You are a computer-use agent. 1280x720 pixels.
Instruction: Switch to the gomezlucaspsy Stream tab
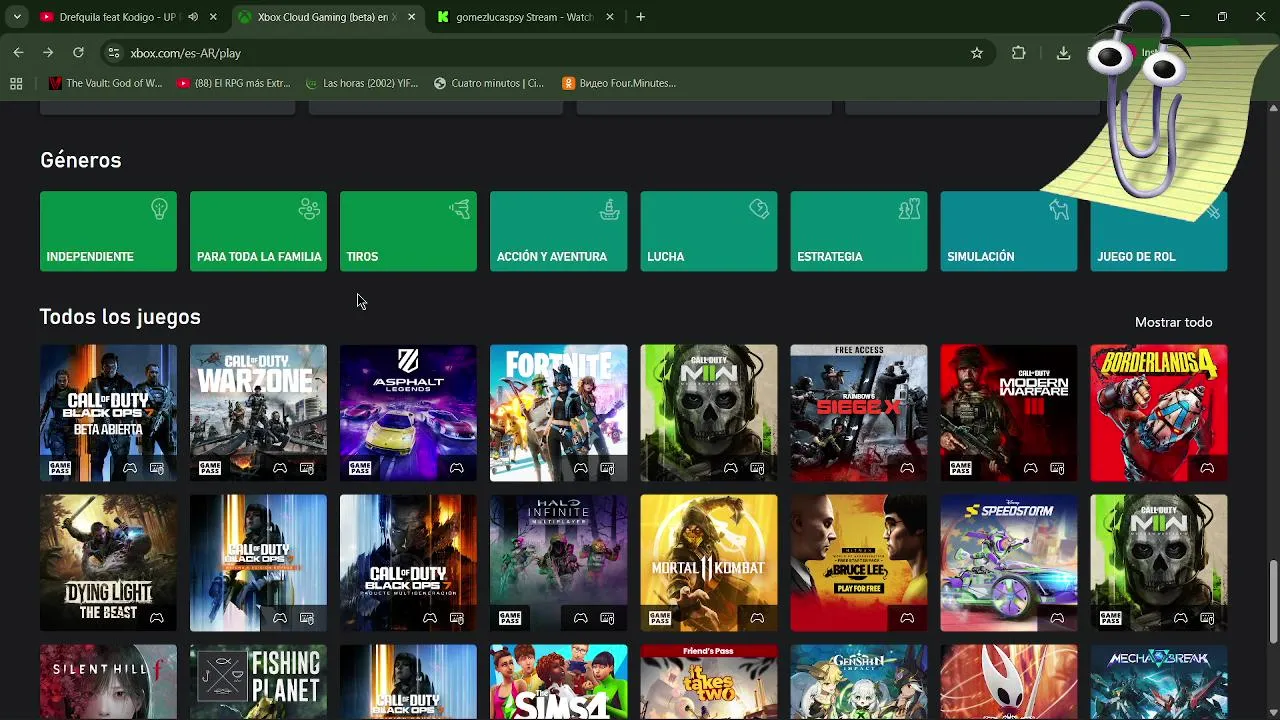pos(525,17)
